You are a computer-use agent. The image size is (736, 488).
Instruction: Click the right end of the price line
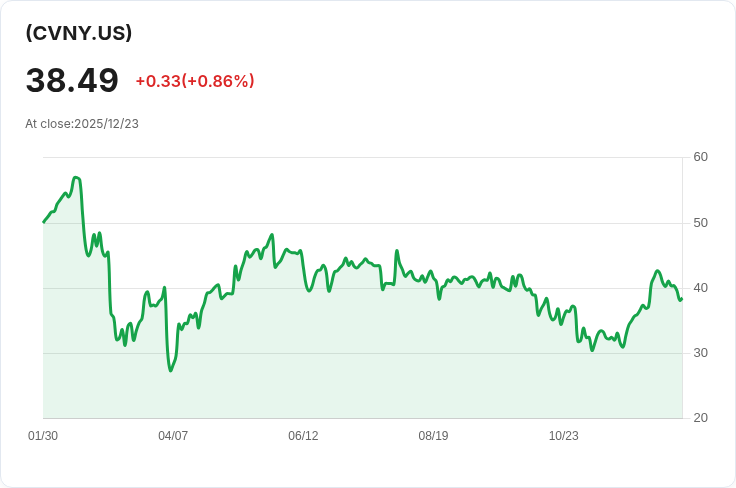click(681, 298)
